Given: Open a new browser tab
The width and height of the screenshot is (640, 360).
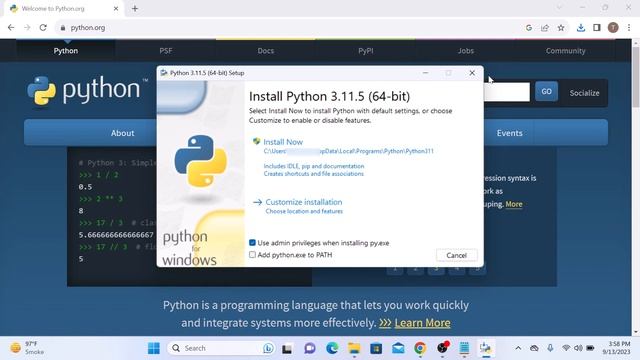Looking at the screenshot, I should [x=135, y=8].
